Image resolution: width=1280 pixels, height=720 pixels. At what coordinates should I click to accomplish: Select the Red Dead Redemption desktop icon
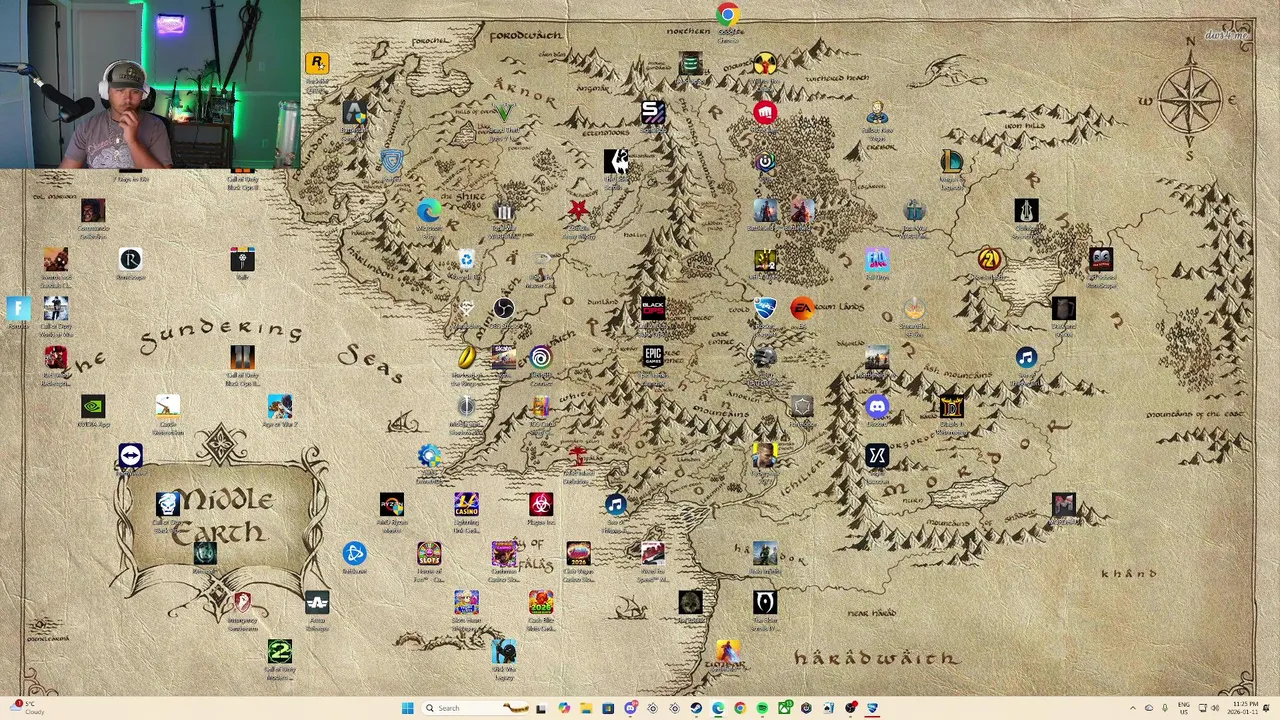click(x=55, y=357)
